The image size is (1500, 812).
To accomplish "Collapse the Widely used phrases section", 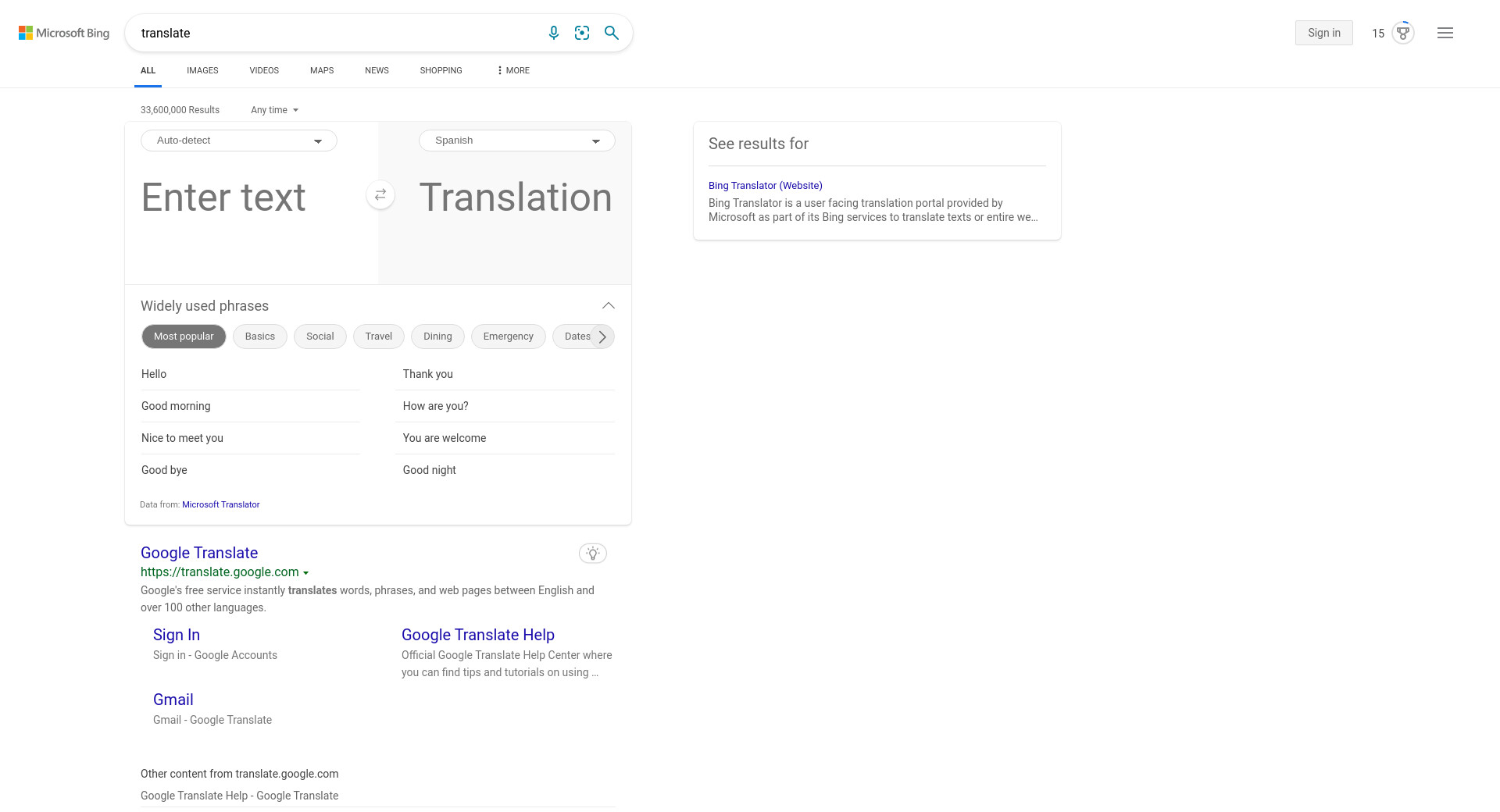I will tap(608, 306).
